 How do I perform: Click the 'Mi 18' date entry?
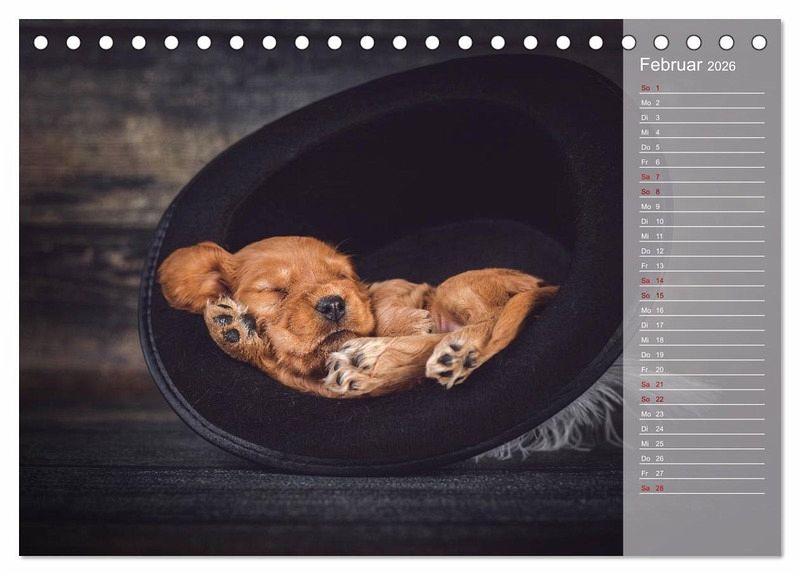point(702,340)
